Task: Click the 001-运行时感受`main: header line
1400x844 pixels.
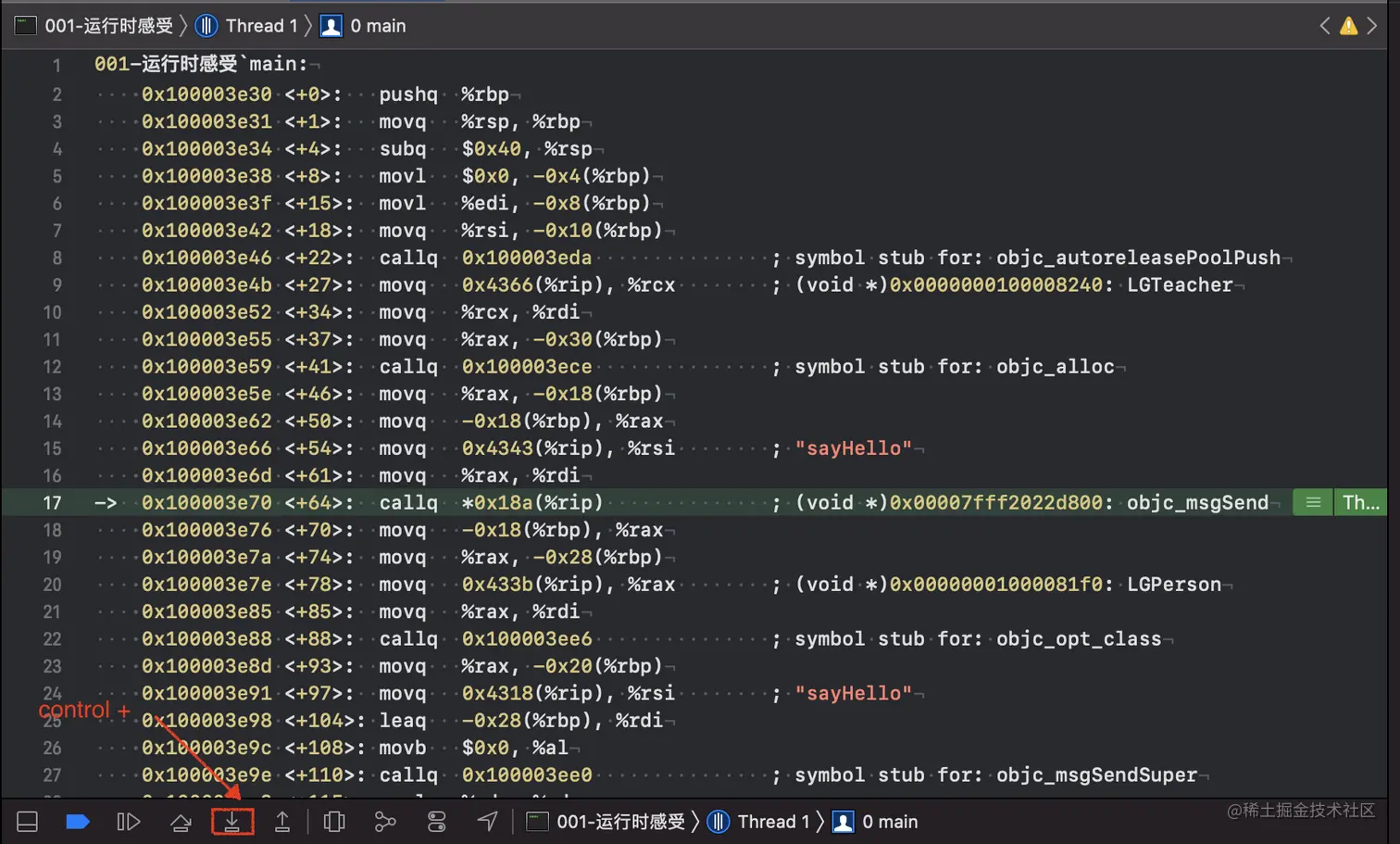Action: pyautogui.click(x=201, y=64)
